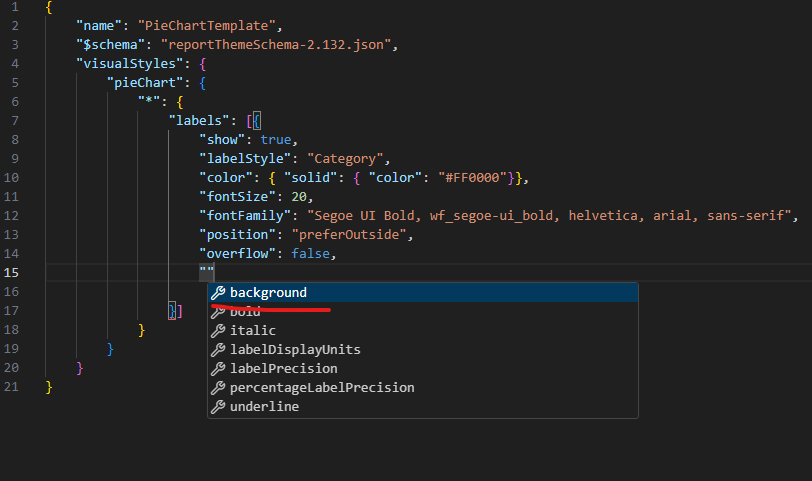The image size is (812, 481).
Task: Click line number 15 in the gutter
Action: point(11,272)
